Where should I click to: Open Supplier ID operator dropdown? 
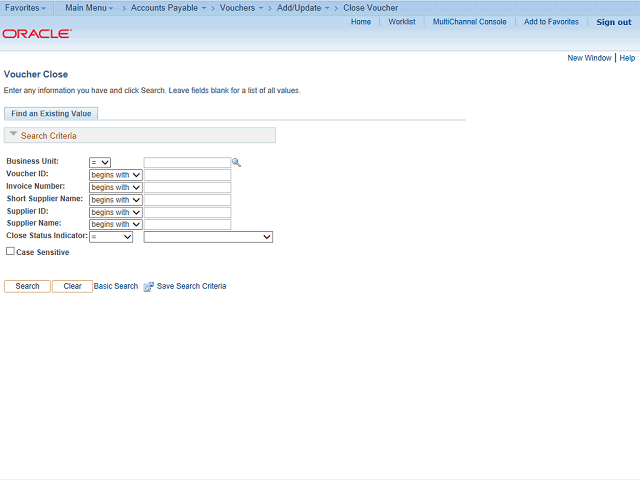pos(116,212)
